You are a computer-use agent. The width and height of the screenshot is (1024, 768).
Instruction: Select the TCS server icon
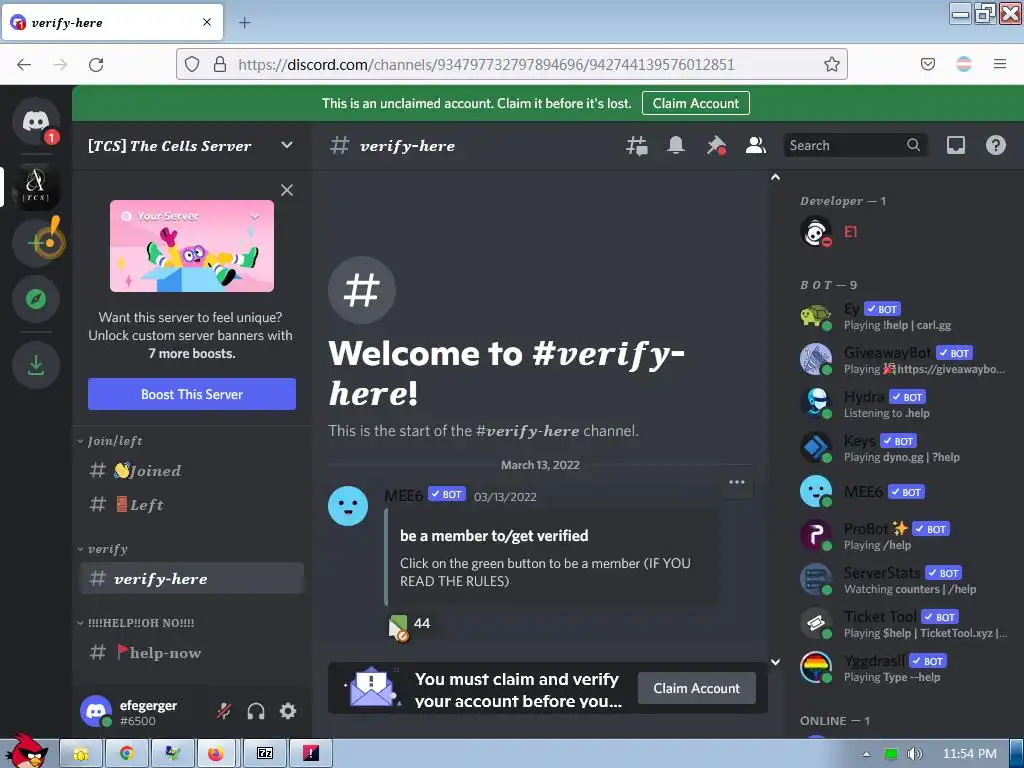(36, 186)
